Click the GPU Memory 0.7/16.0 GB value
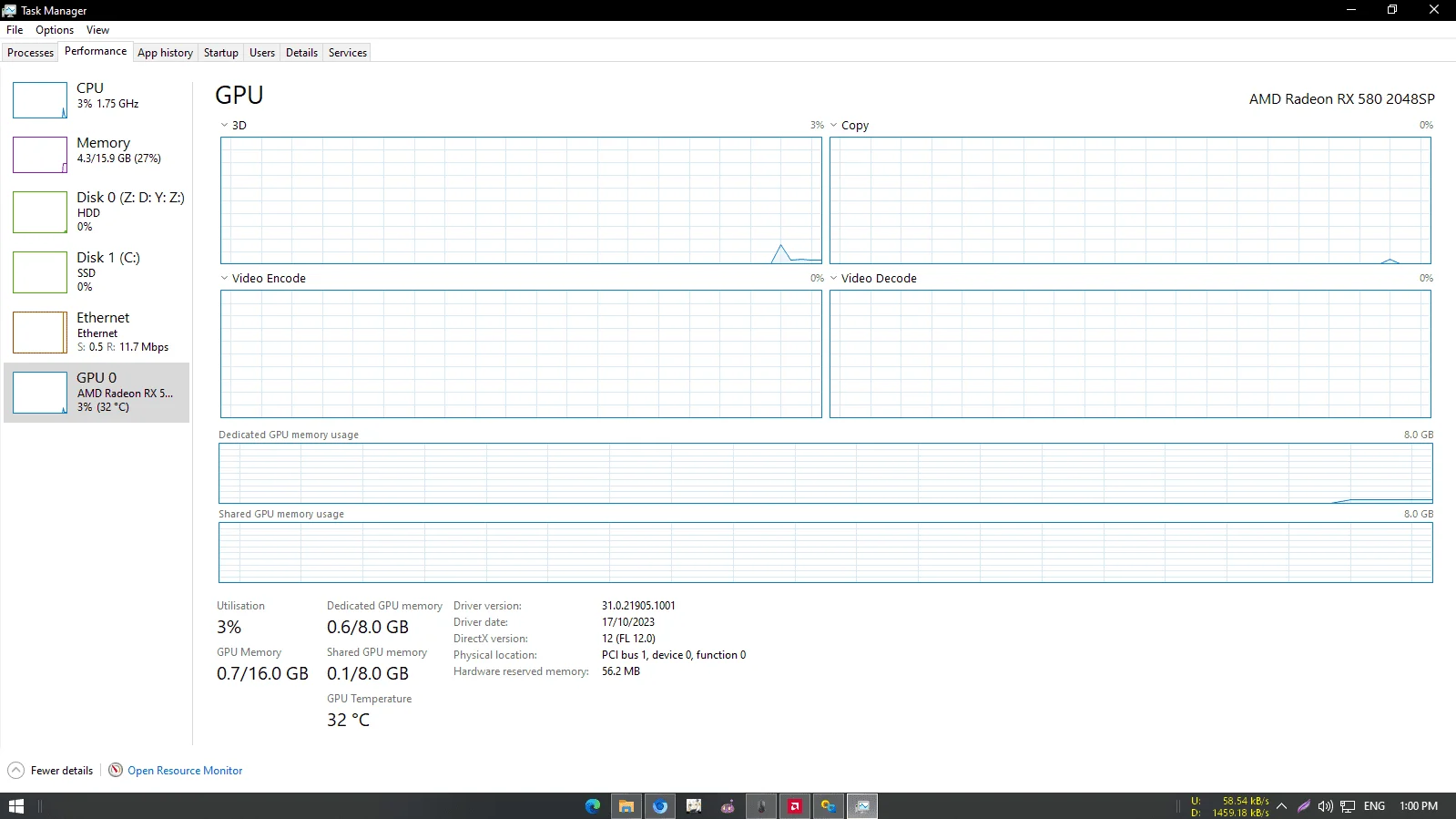The width and height of the screenshot is (1456, 819). click(262, 673)
